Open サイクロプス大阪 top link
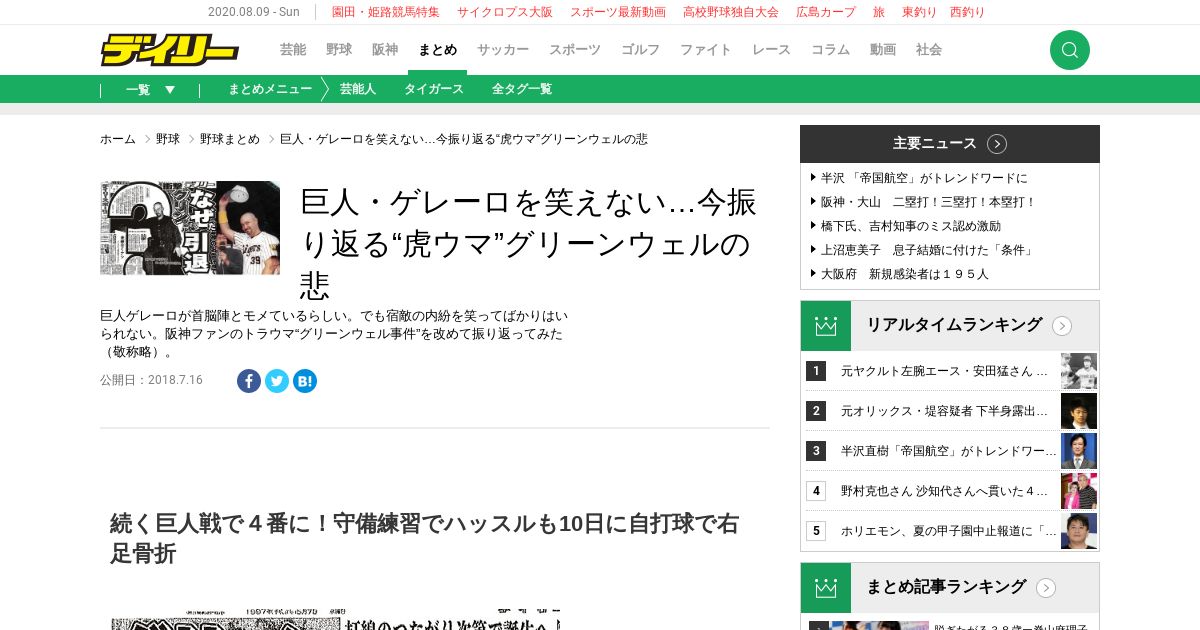This screenshot has height=630, width=1200. (x=505, y=12)
